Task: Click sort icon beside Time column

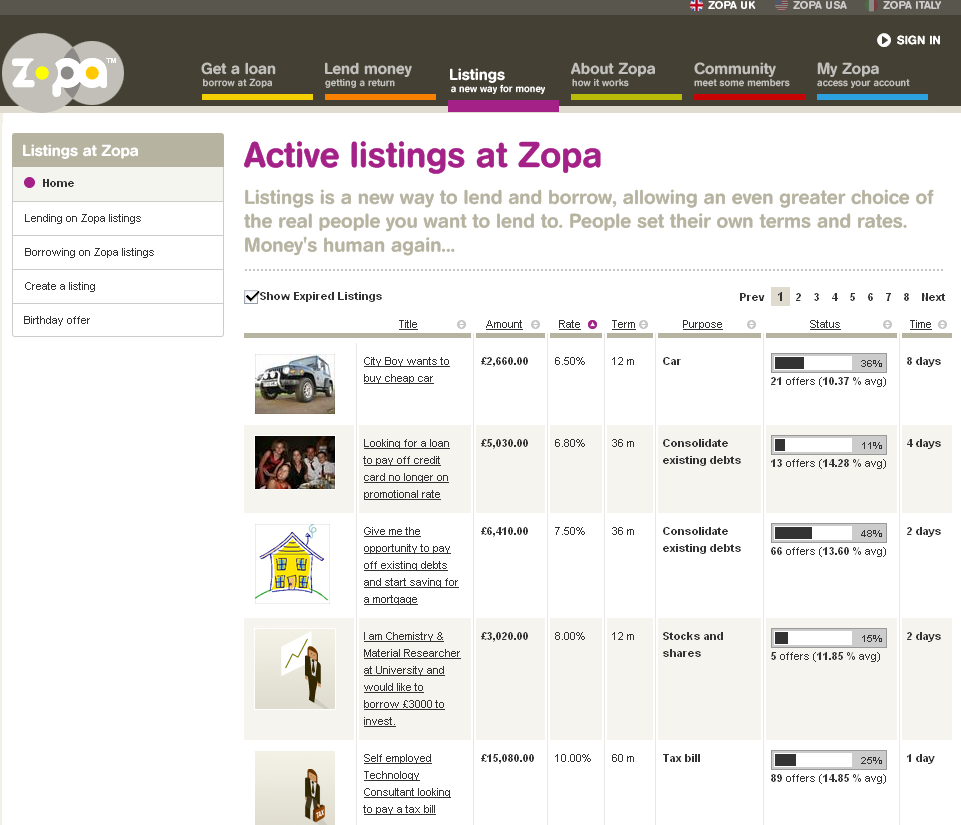Action: pos(943,324)
